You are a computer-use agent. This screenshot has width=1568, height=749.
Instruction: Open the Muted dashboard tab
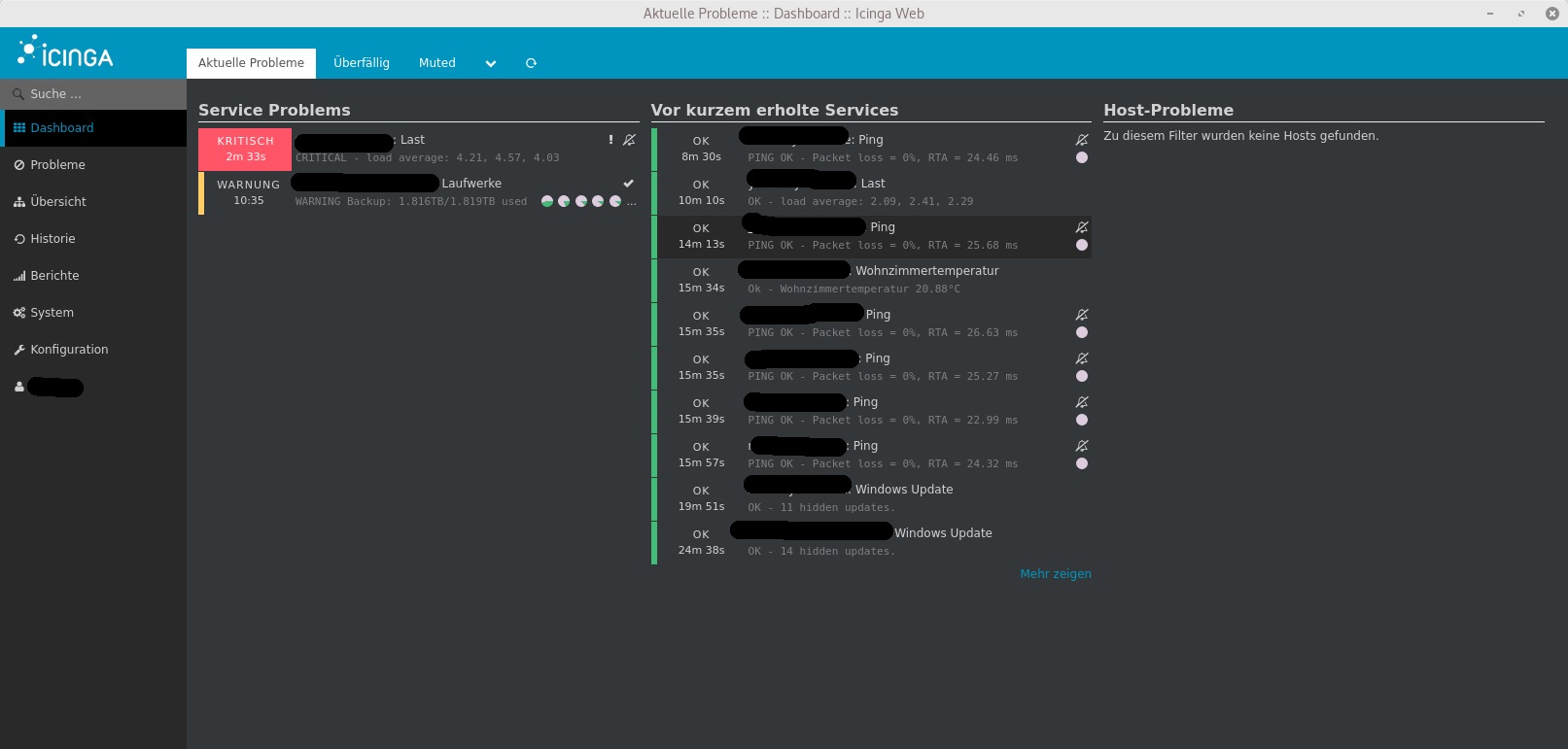coord(436,63)
